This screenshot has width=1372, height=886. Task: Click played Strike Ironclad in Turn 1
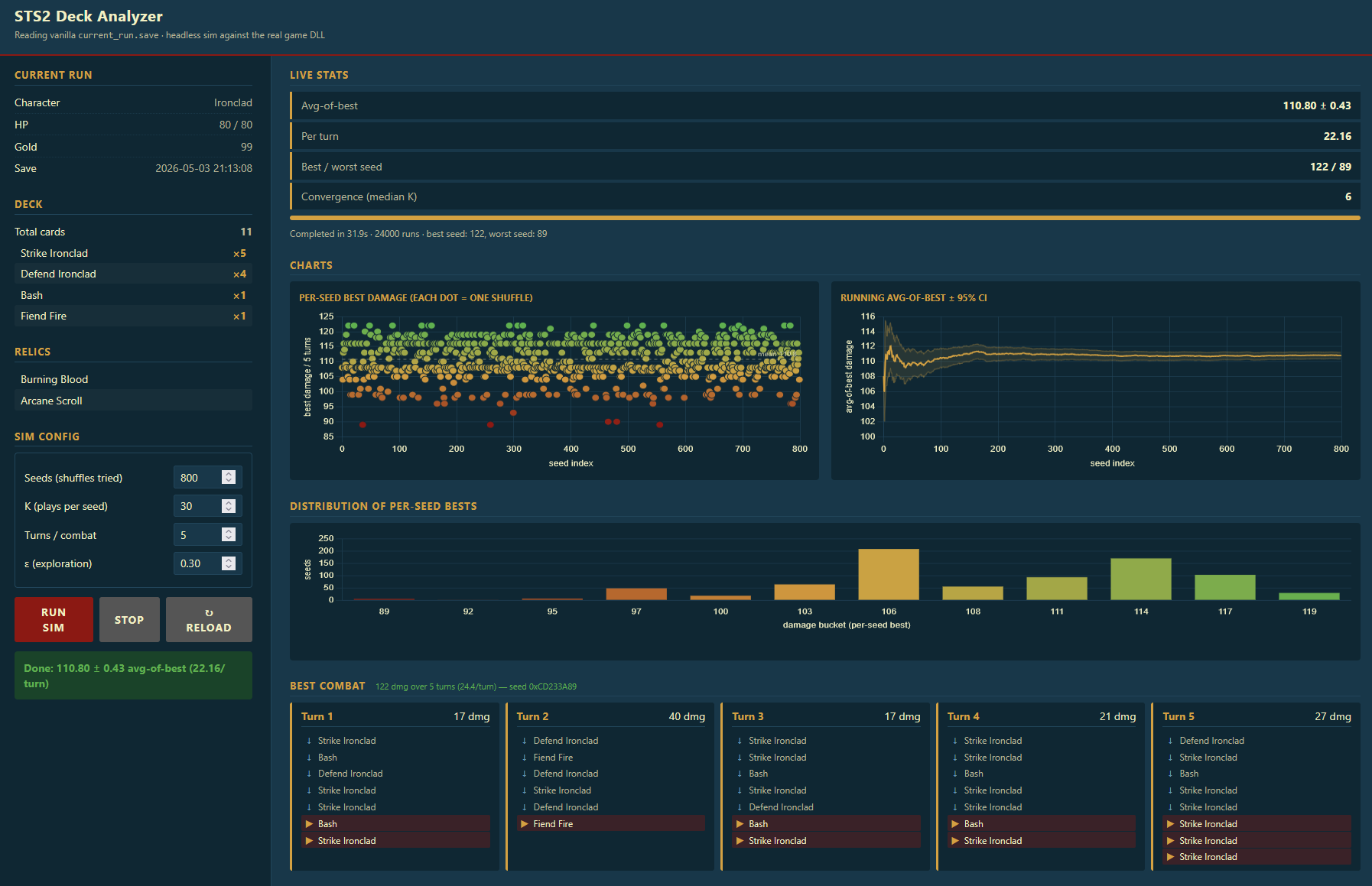395,840
